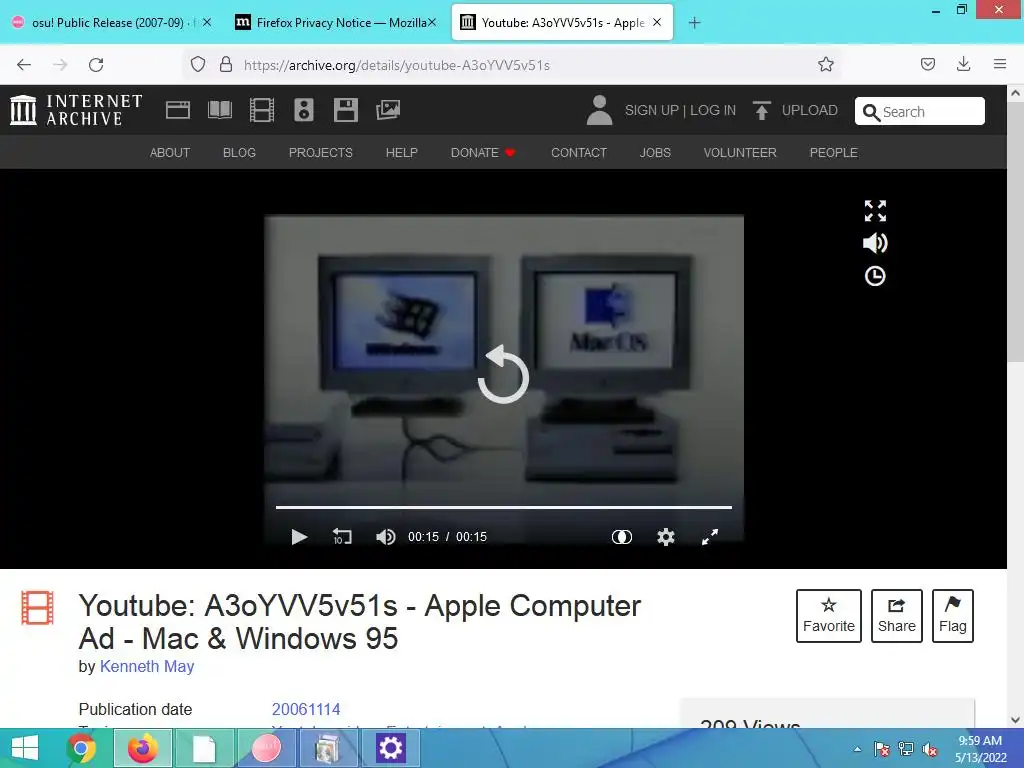Click the Favorite button
This screenshot has height=768, width=1024.
(829, 616)
